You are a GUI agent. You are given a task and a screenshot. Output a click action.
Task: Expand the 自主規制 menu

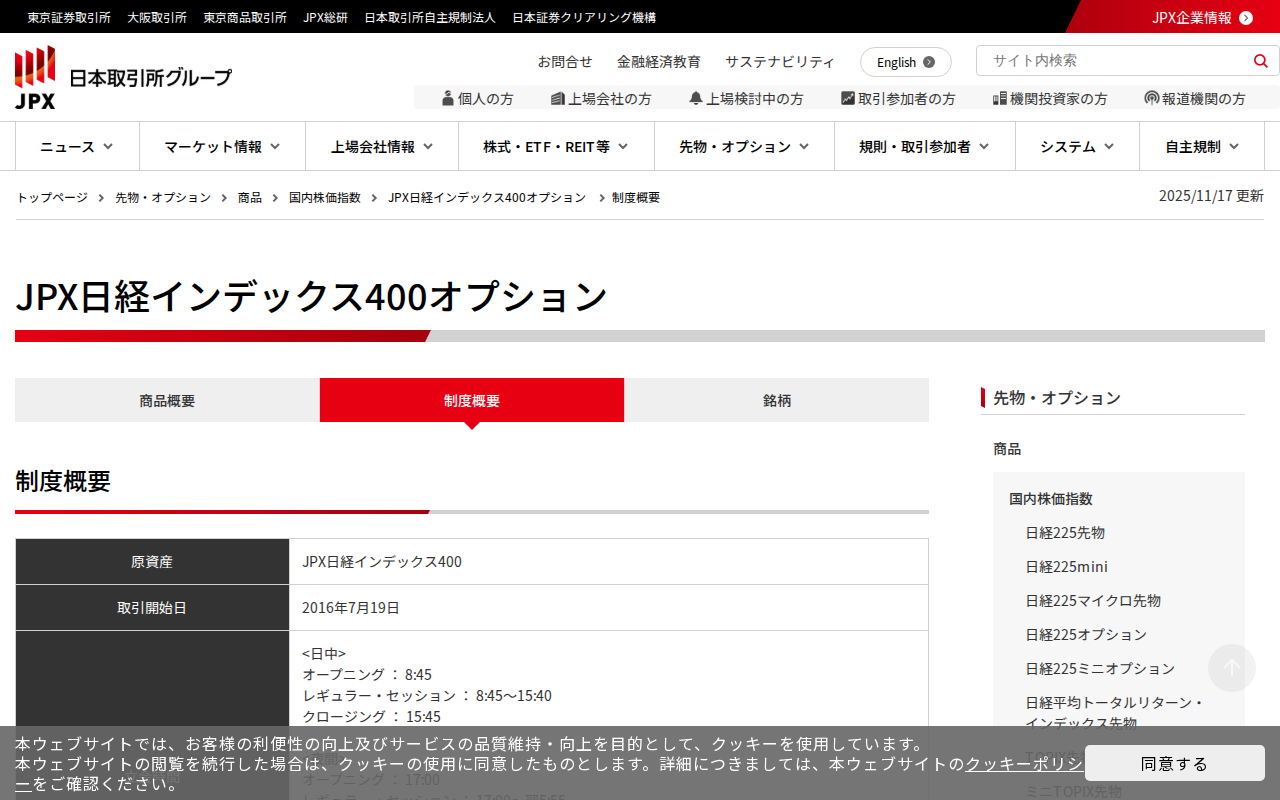pyautogui.click(x=1202, y=146)
